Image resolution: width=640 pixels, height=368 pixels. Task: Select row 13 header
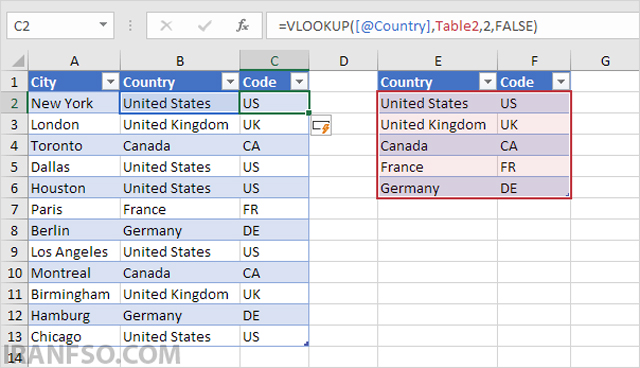pos(14,337)
